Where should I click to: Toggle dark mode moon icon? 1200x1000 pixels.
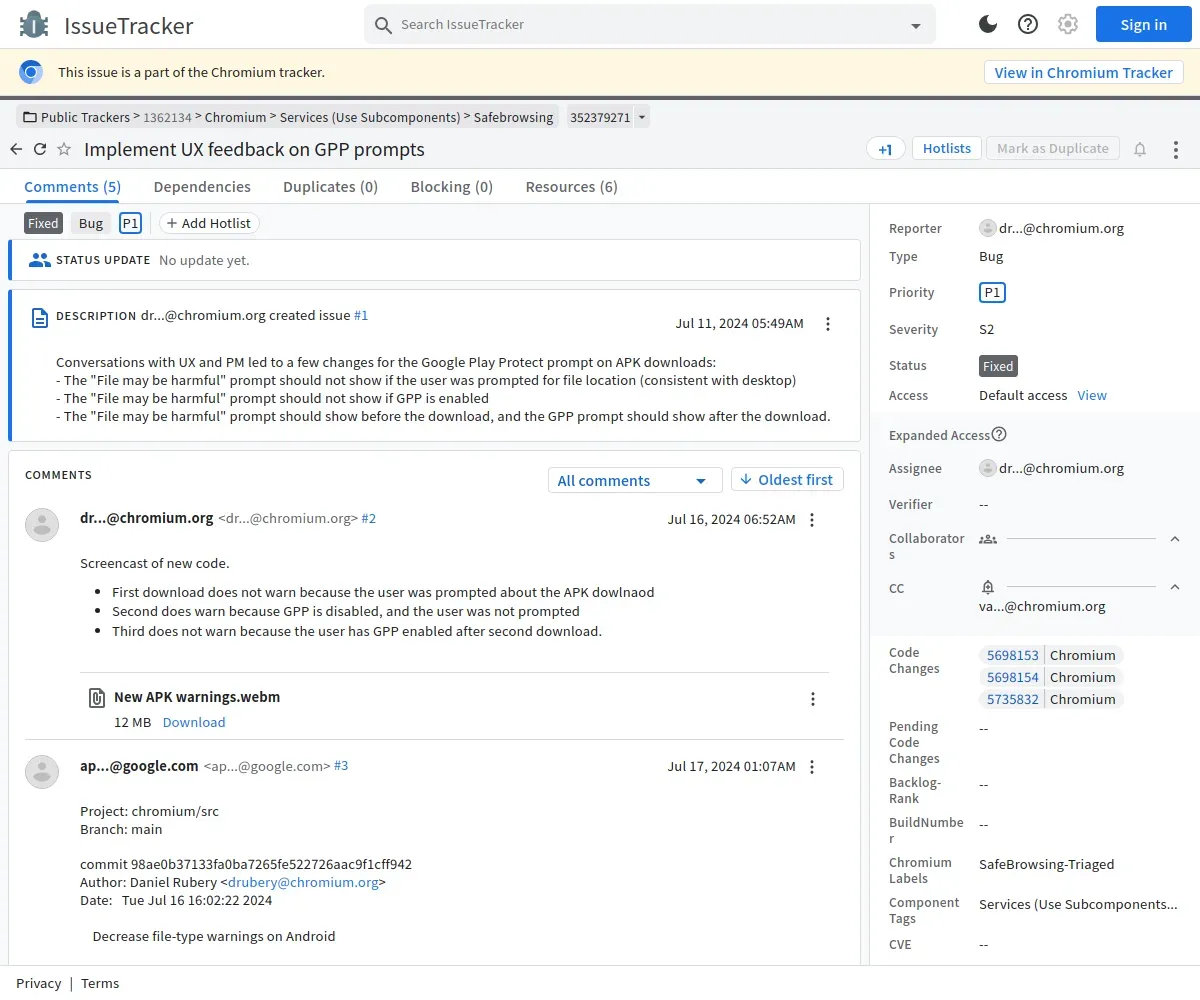click(x=988, y=24)
